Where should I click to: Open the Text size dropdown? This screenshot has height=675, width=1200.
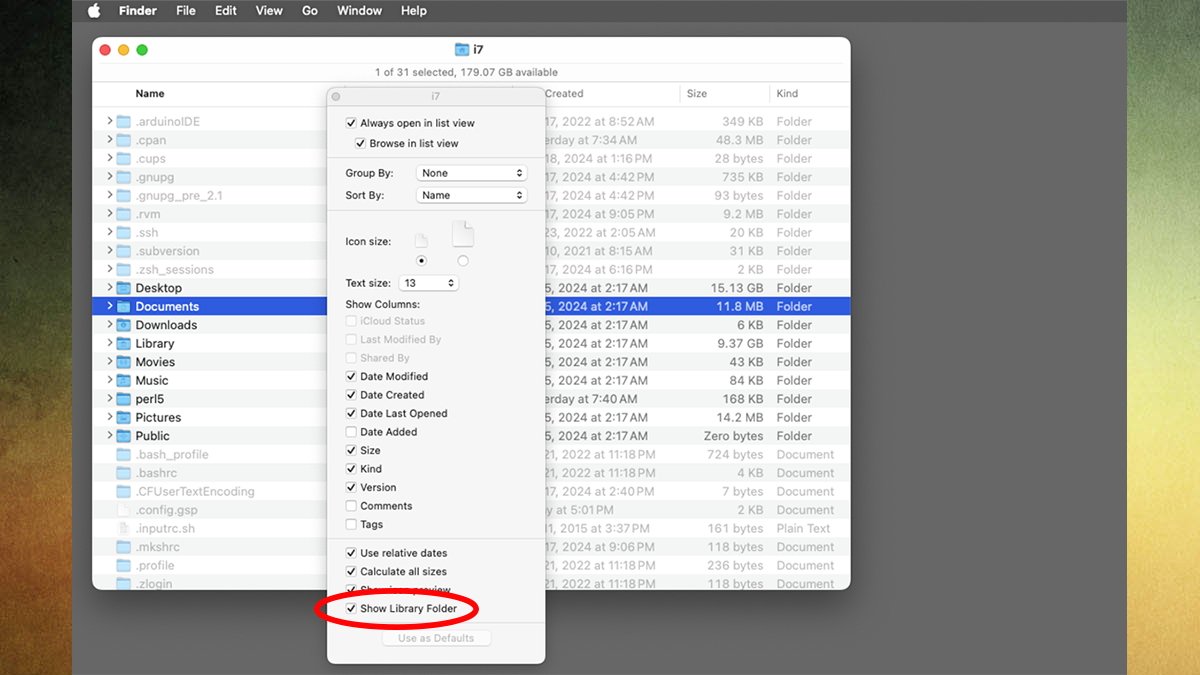click(428, 284)
